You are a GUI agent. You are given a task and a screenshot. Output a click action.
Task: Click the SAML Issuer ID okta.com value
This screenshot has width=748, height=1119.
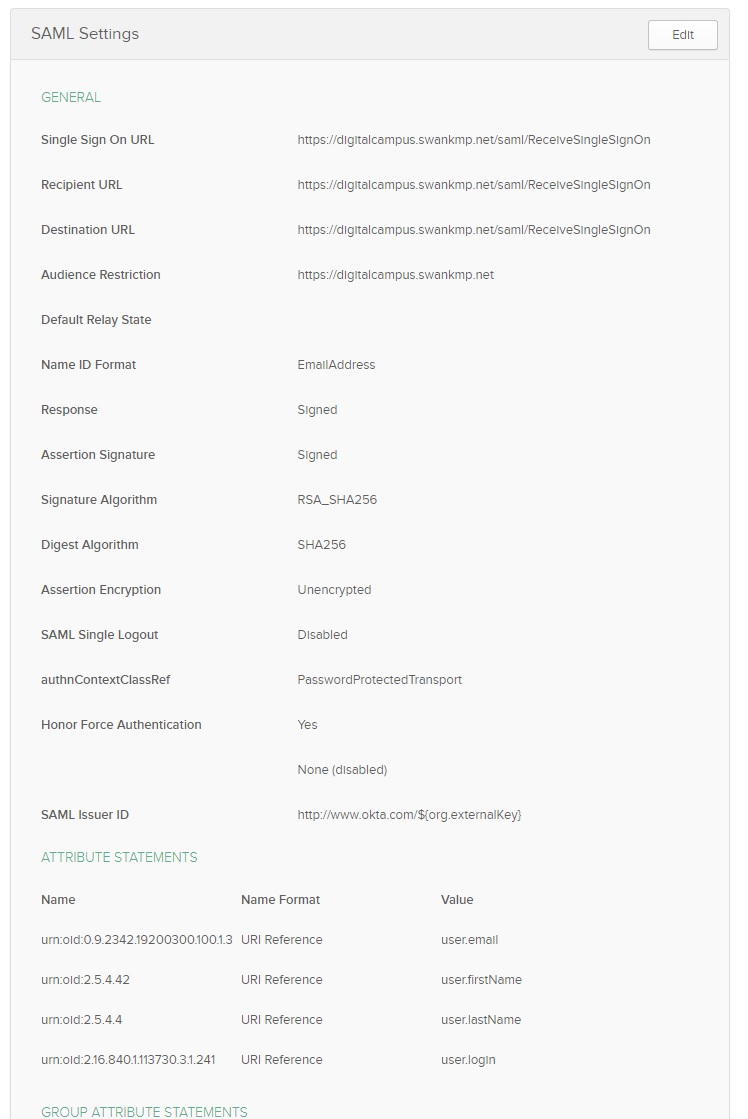(x=409, y=815)
